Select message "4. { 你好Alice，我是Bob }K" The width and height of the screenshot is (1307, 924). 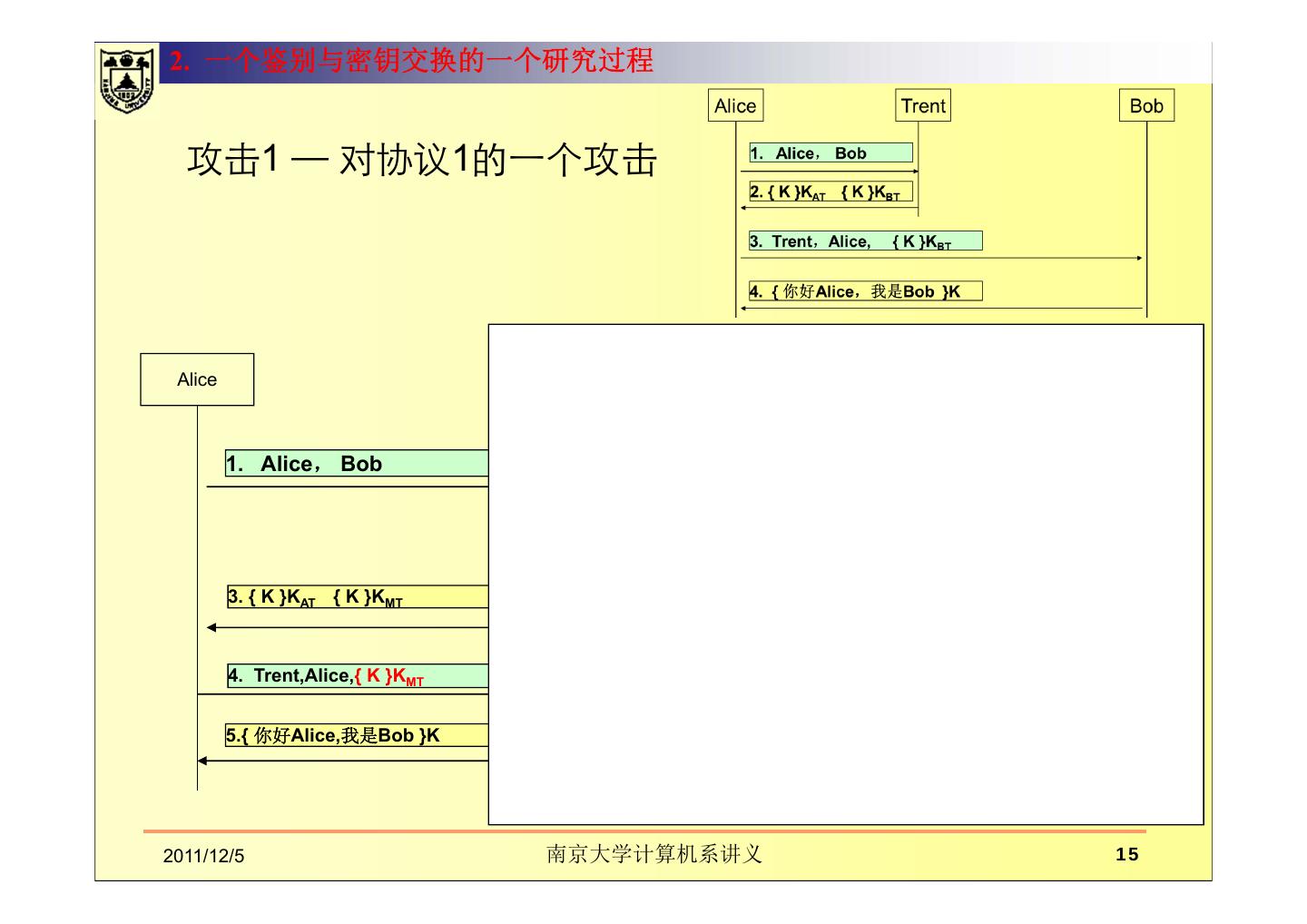[865, 291]
